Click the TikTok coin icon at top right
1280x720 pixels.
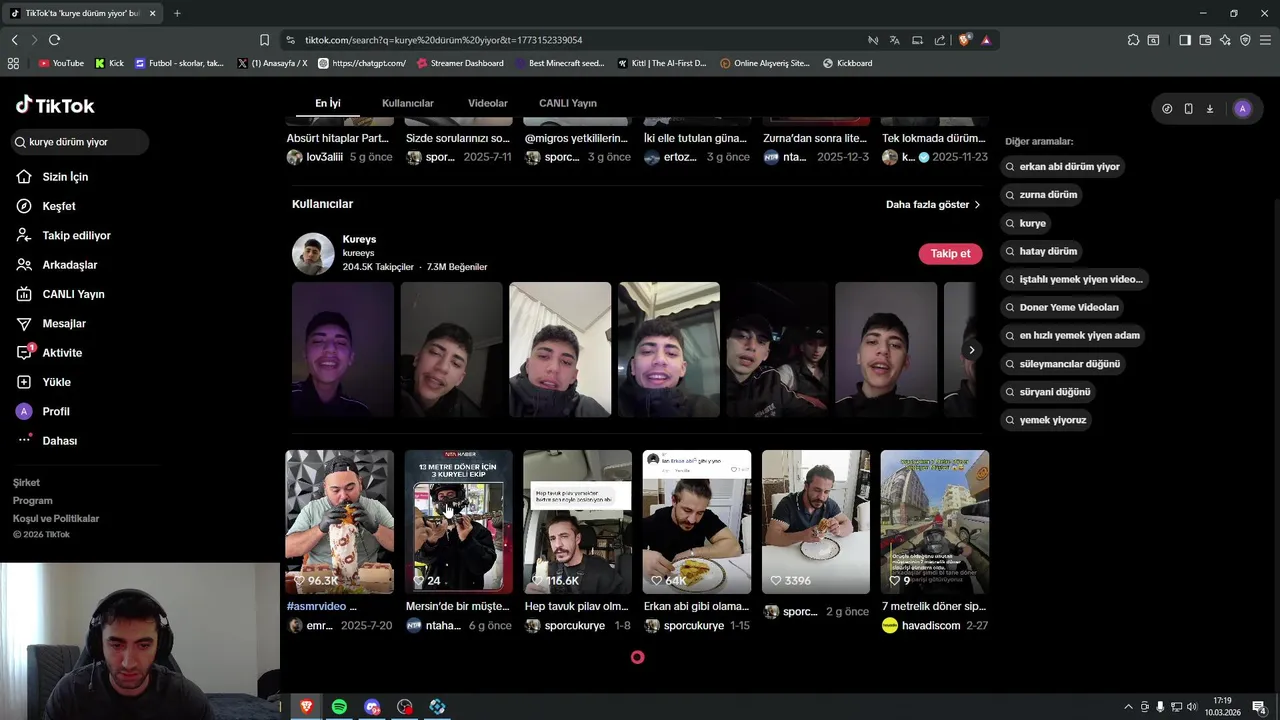click(x=1167, y=109)
